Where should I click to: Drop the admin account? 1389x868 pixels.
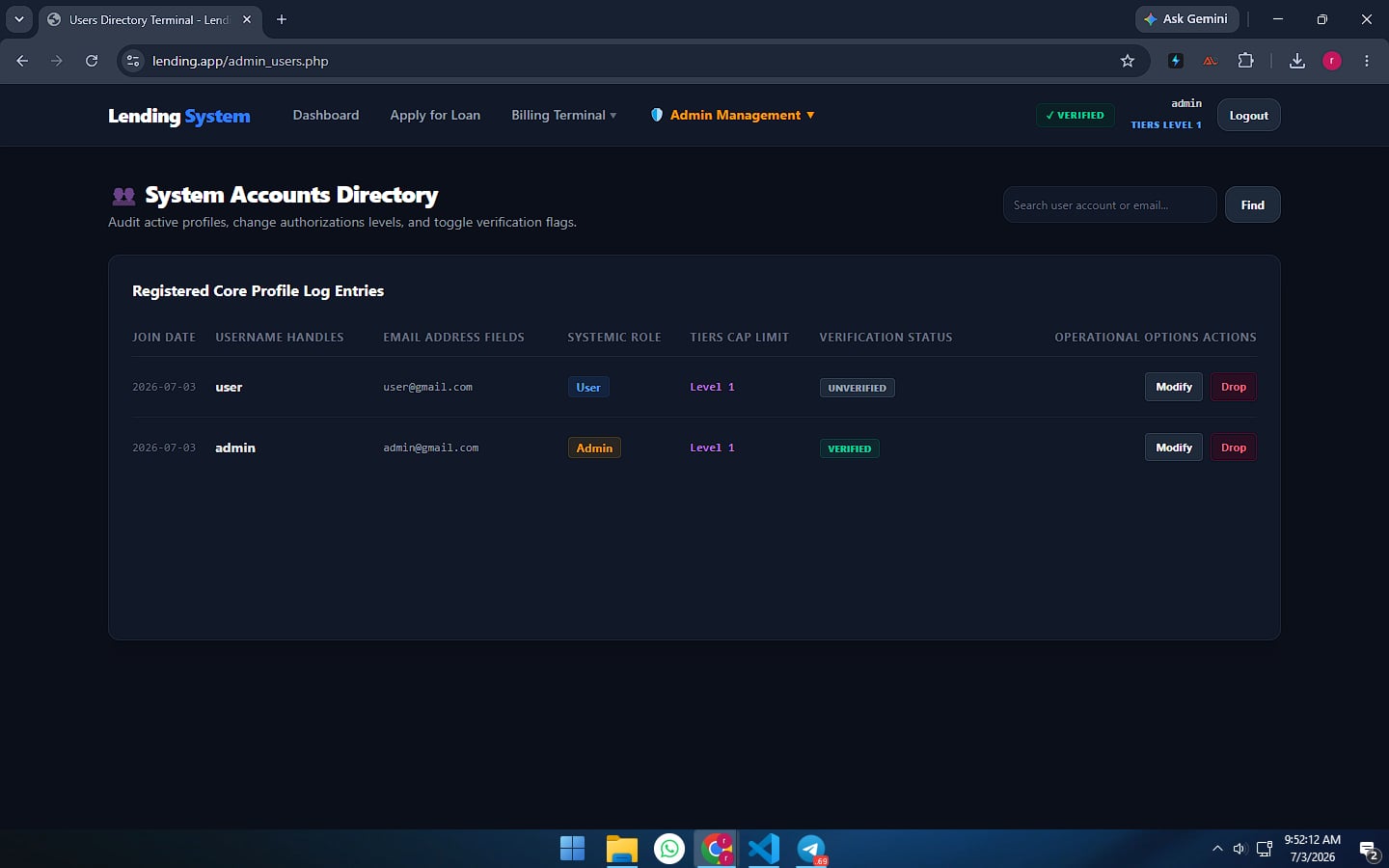(1233, 448)
